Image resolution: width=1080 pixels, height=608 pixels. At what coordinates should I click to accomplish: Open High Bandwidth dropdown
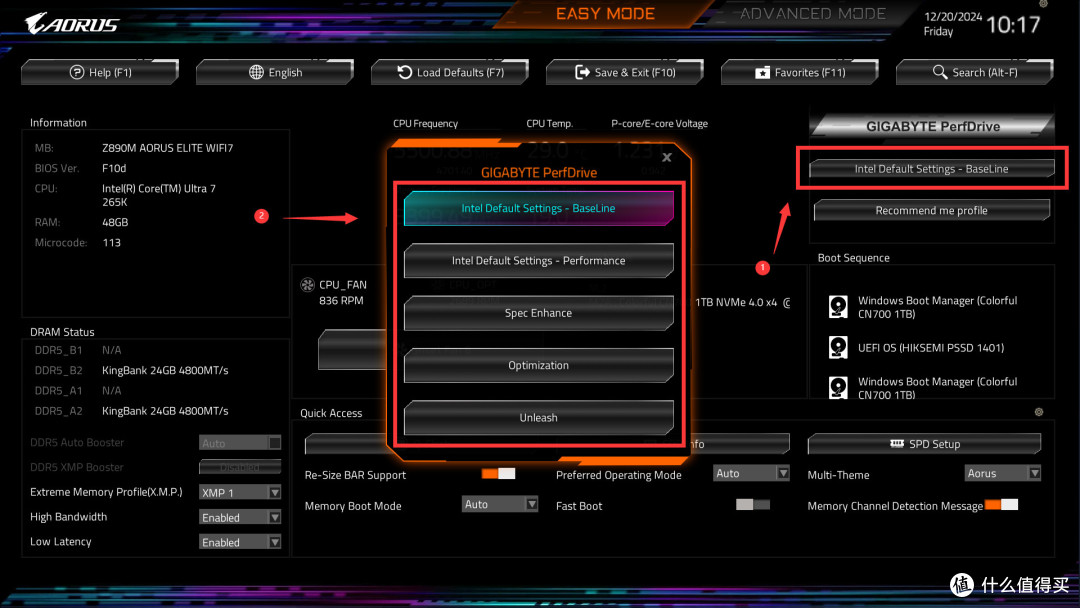tap(240, 517)
